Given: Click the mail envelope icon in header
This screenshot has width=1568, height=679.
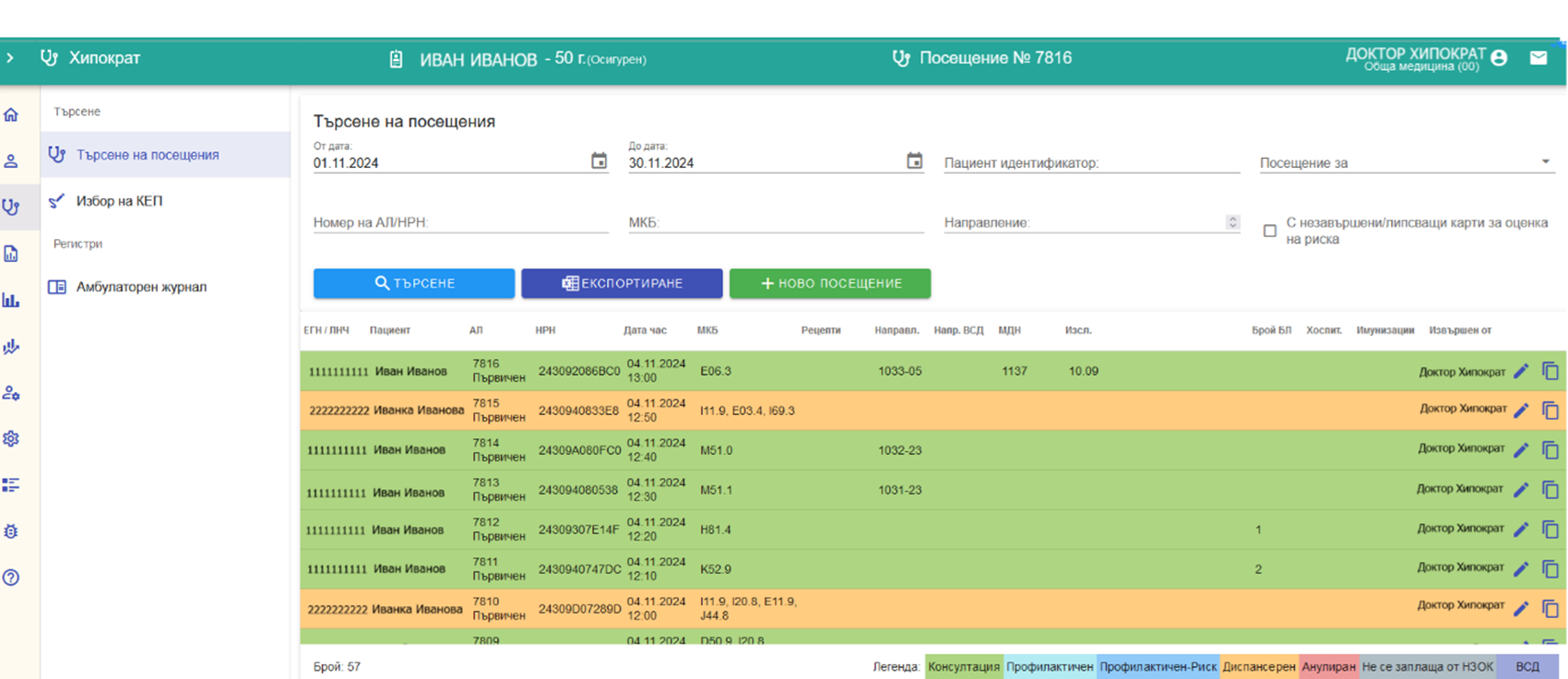Looking at the screenshot, I should click(1538, 57).
